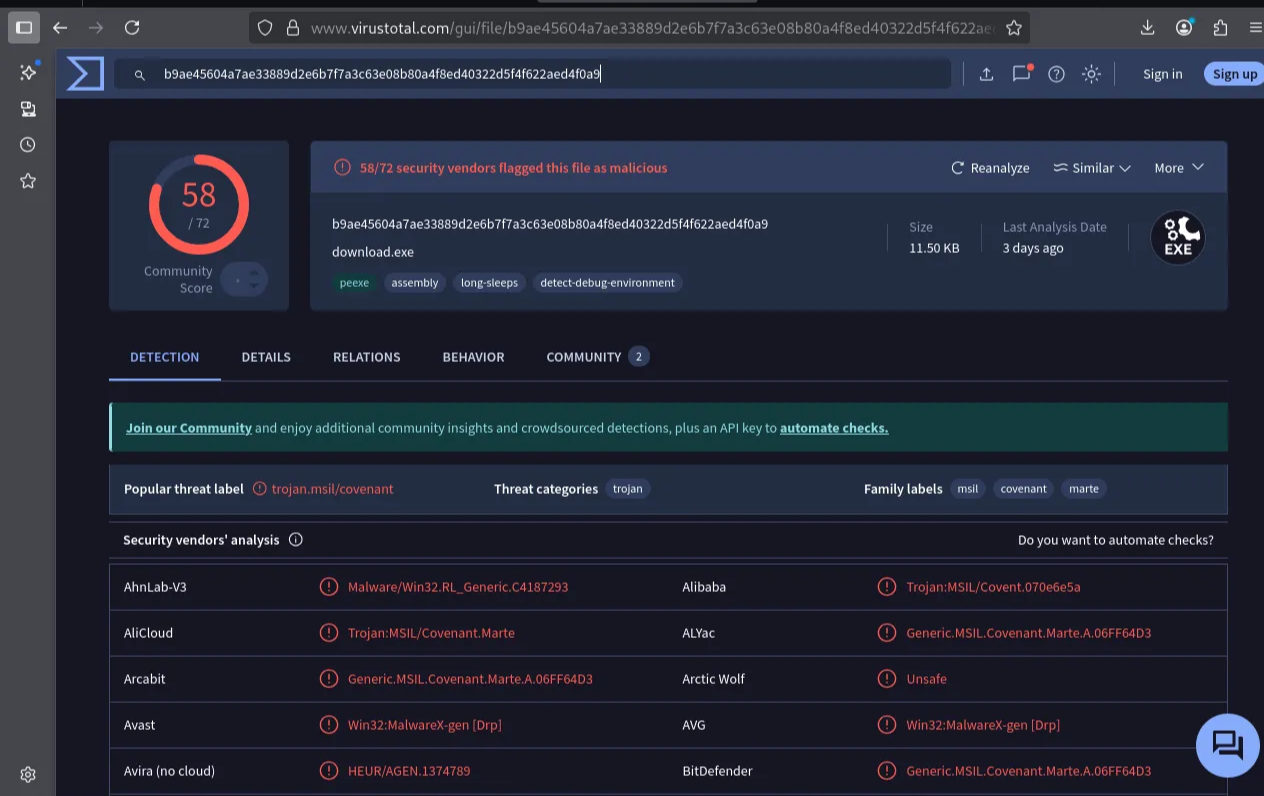Open the floating chat support bubble
Image resolution: width=1264 pixels, height=796 pixels.
1228,746
